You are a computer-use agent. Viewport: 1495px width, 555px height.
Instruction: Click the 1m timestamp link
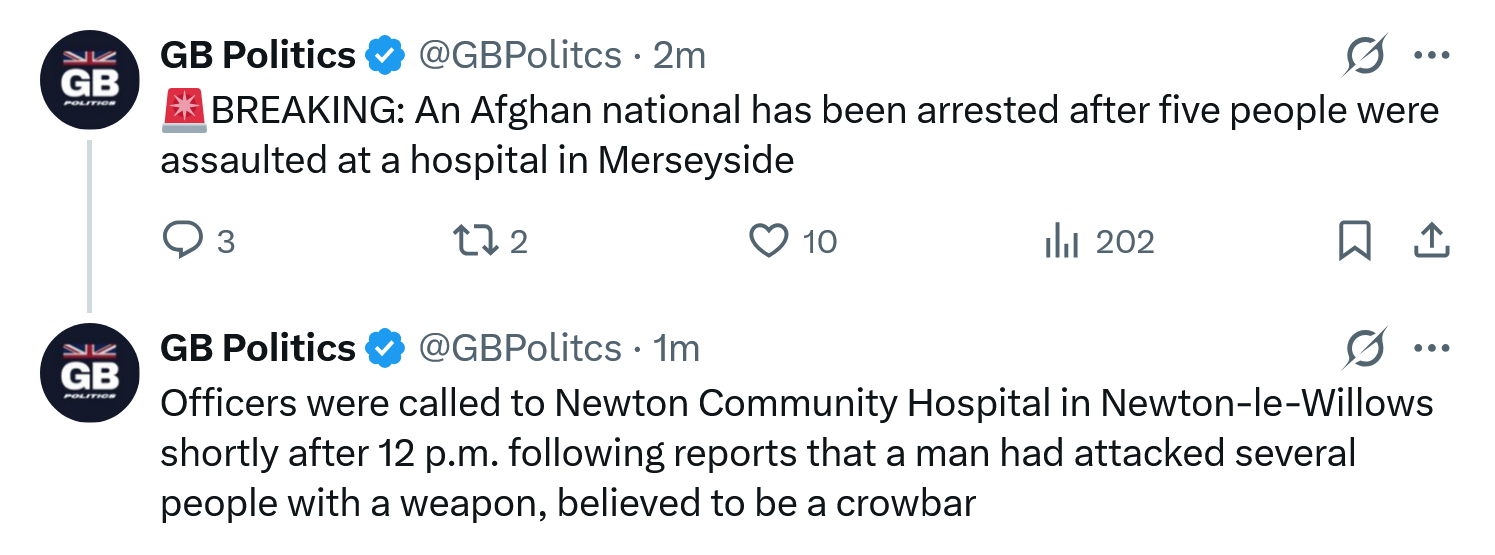[x=676, y=348]
